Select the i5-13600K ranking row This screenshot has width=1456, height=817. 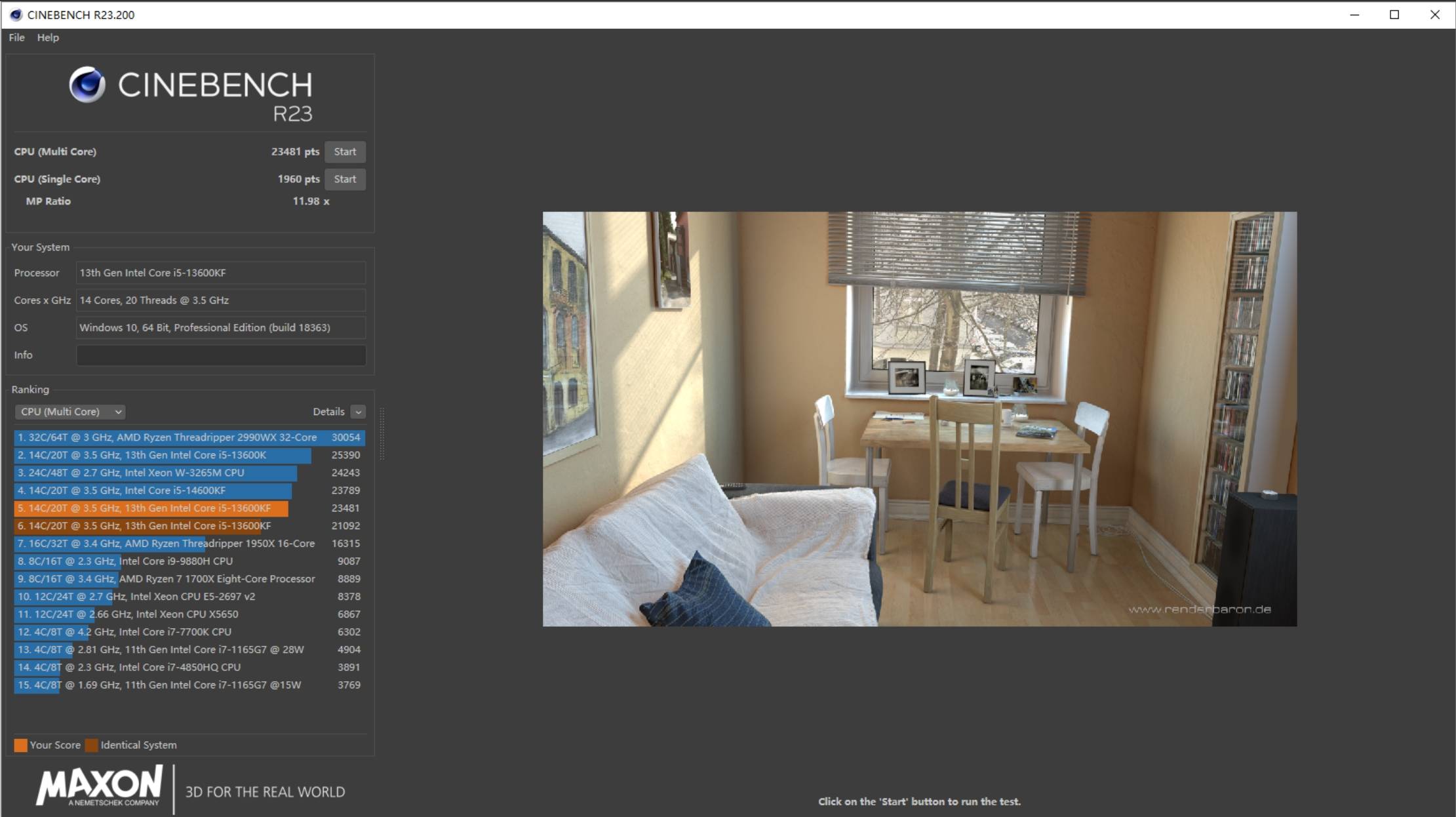click(189, 455)
